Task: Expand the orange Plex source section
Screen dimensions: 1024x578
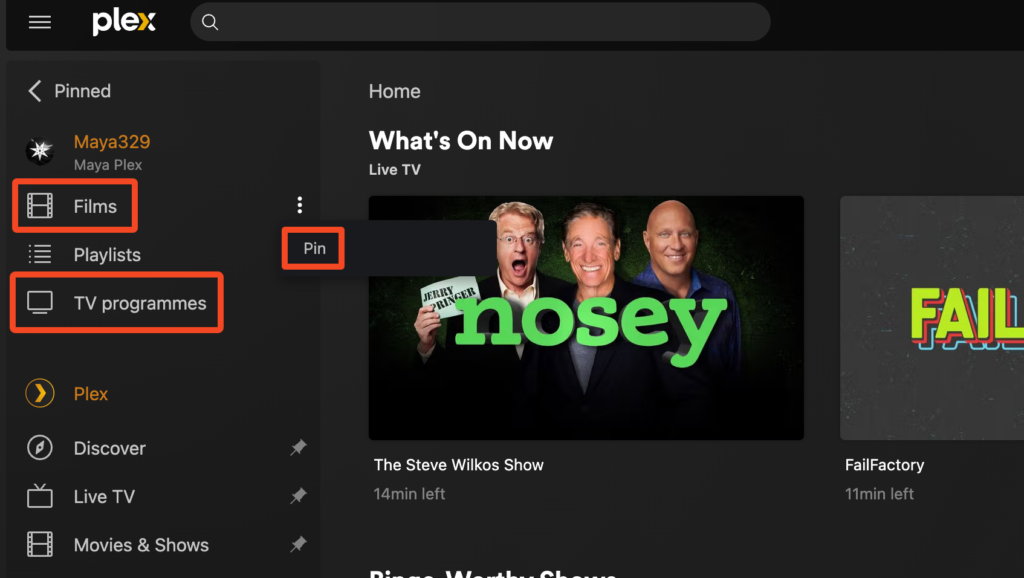Action: click(91, 394)
